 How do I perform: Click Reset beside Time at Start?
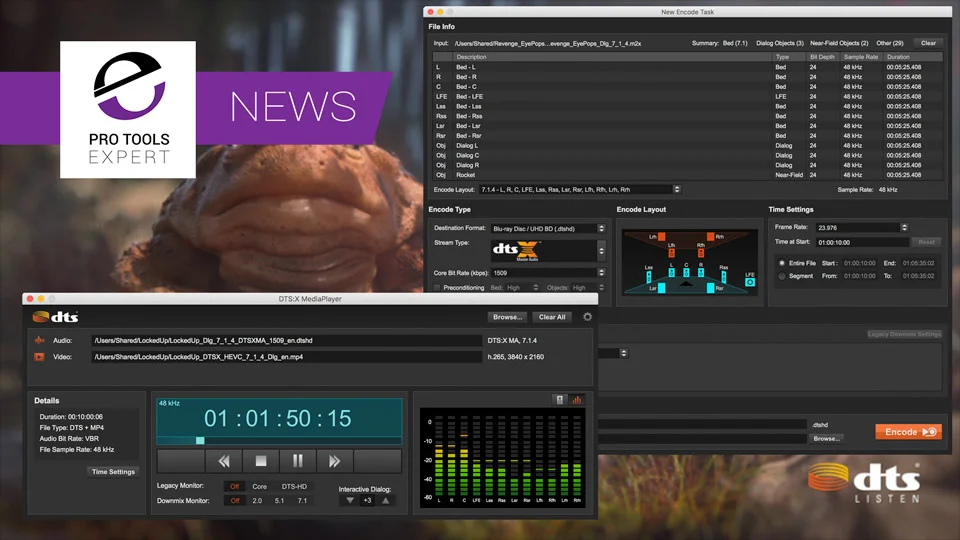click(926, 242)
